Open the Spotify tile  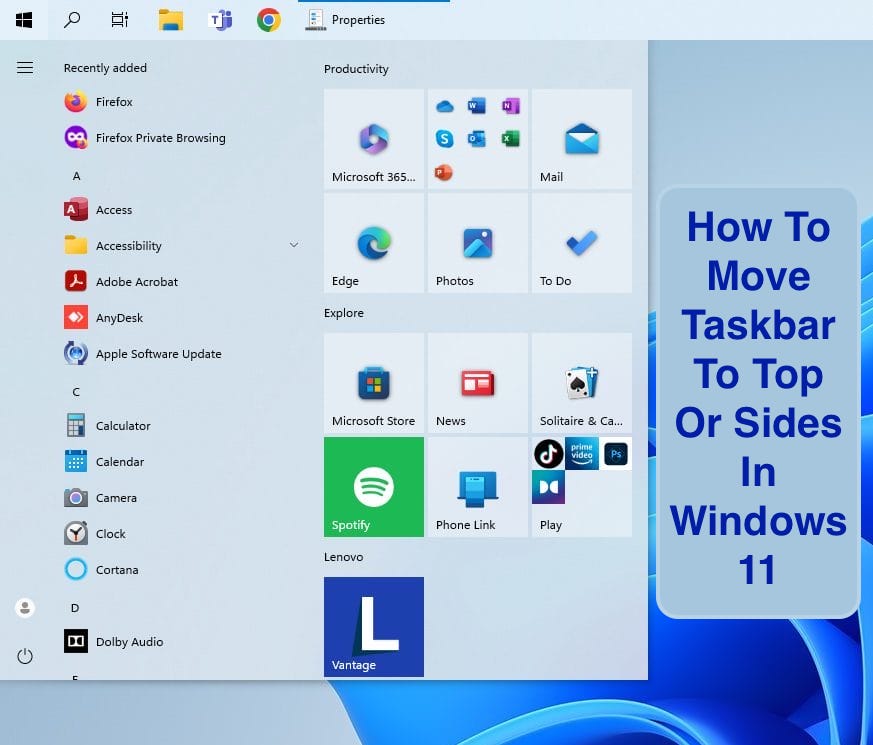tap(374, 487)
